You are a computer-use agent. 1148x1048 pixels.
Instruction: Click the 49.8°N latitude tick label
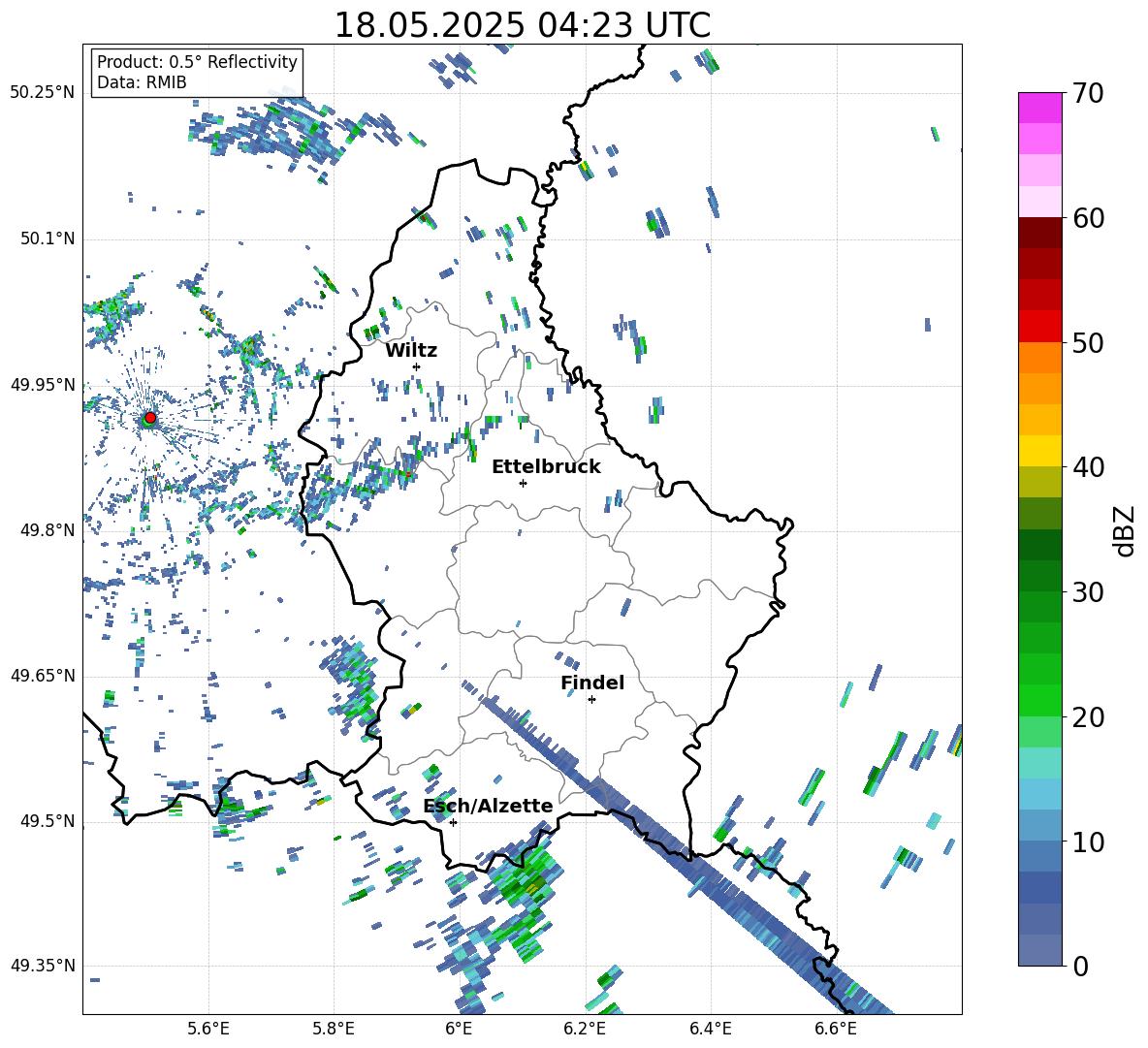(x=48, y=530)
